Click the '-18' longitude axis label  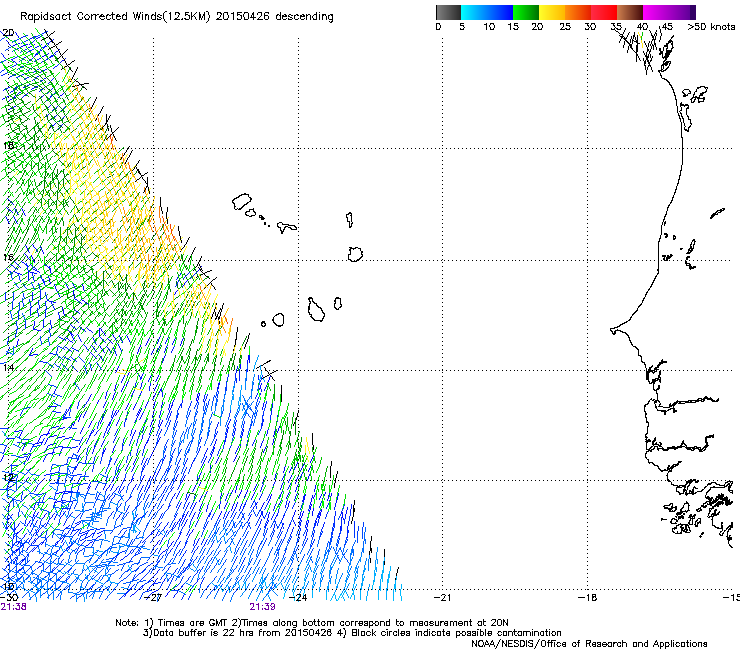click(587, 598)
